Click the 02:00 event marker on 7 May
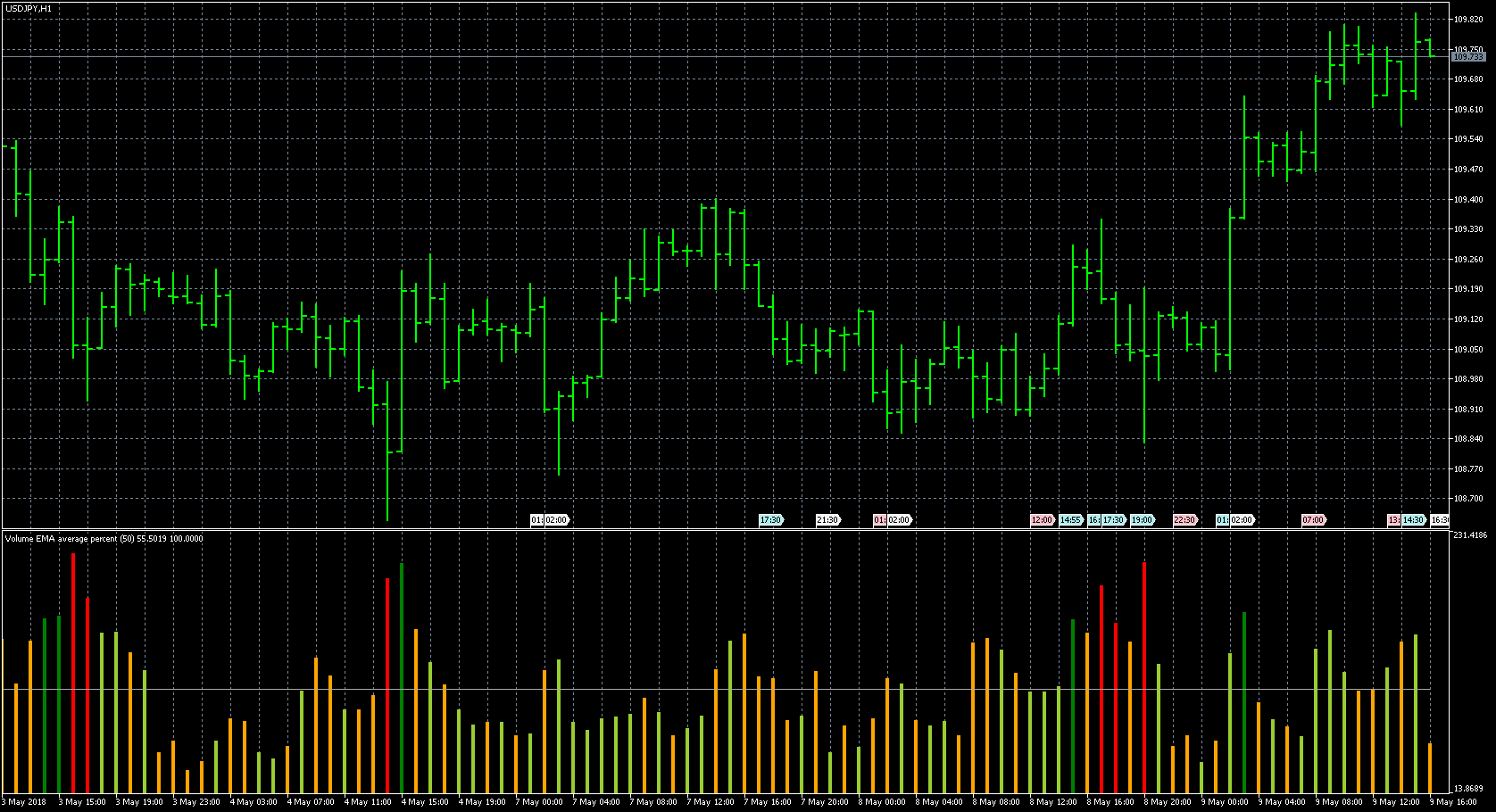 (556, 520)
